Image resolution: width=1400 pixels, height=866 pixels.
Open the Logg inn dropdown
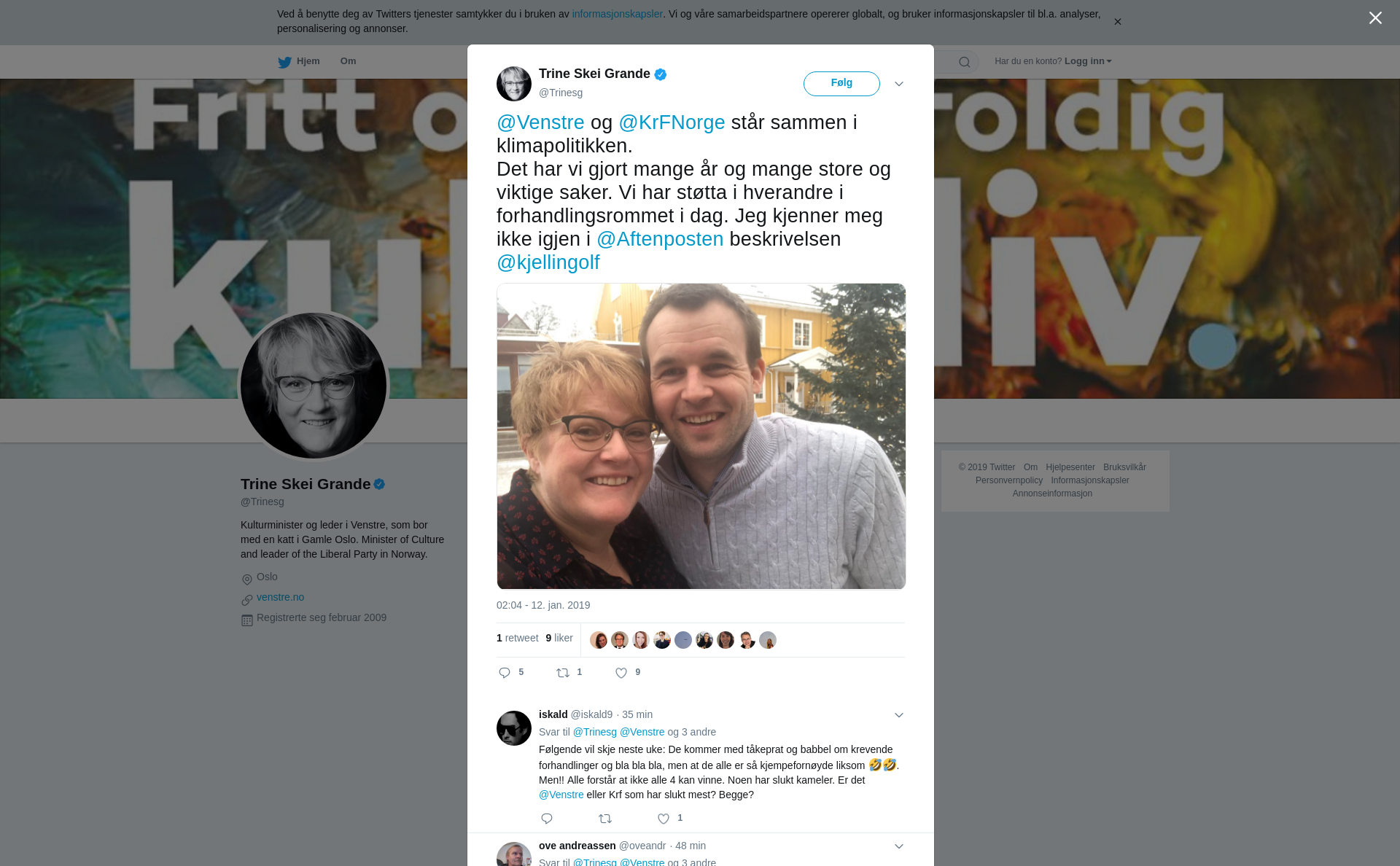click(1088, 61)
